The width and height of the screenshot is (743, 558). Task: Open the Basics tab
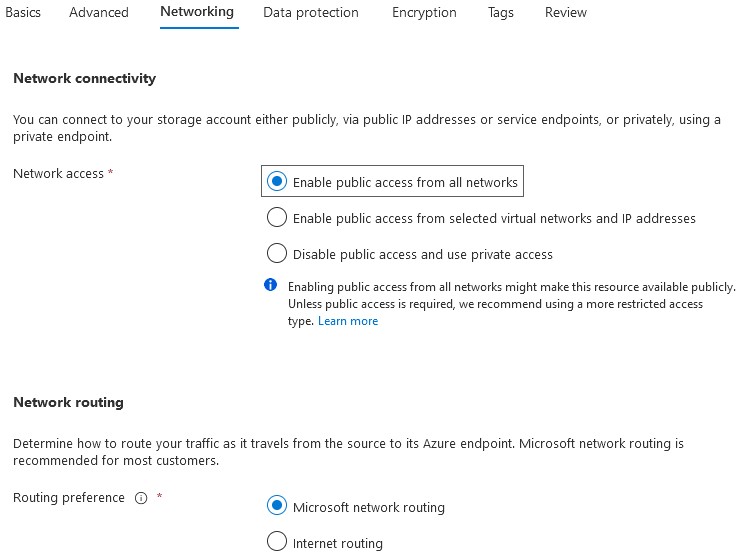23,12
